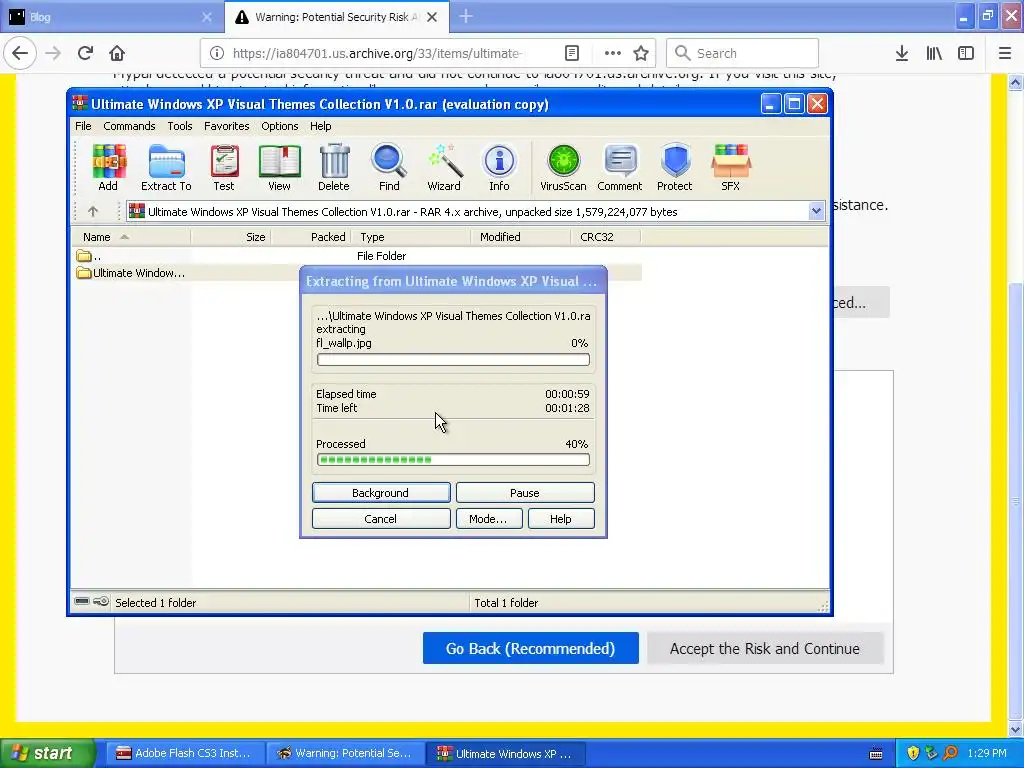
Task: Click the Ultimate Windows XP taskbar item
Action: [505, 753]
